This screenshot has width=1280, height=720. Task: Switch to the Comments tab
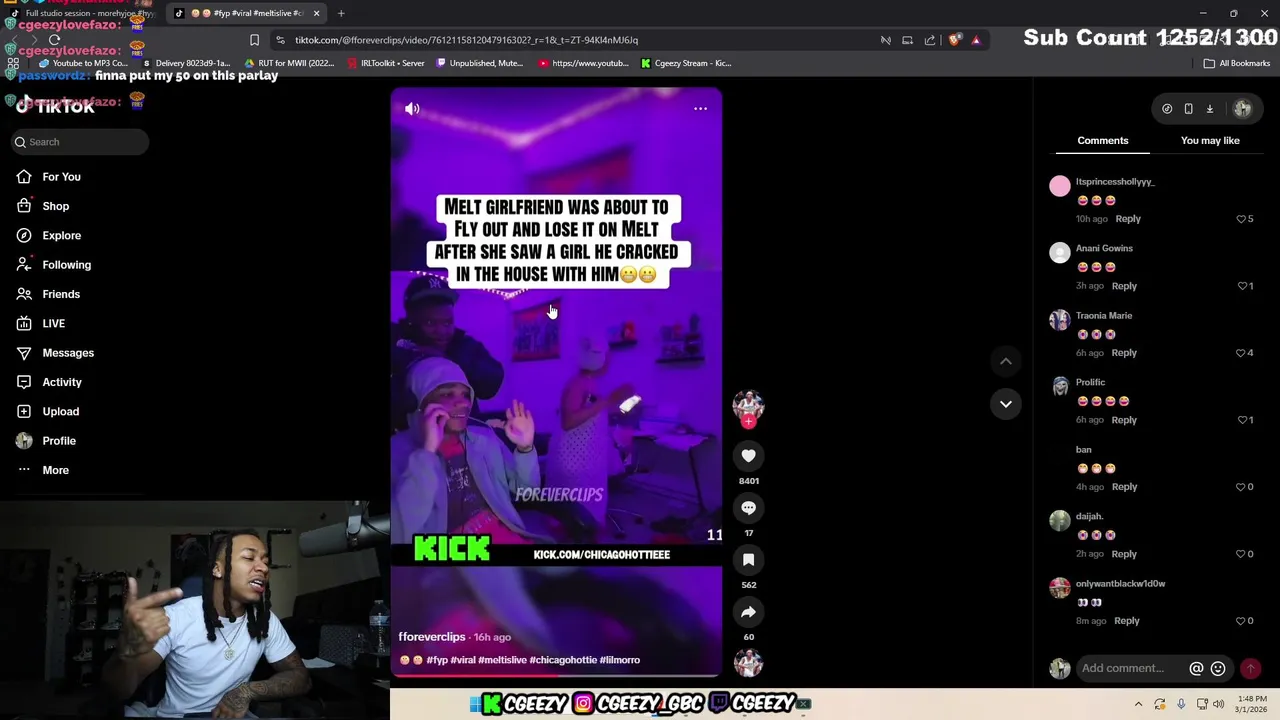pos(1103,141)
